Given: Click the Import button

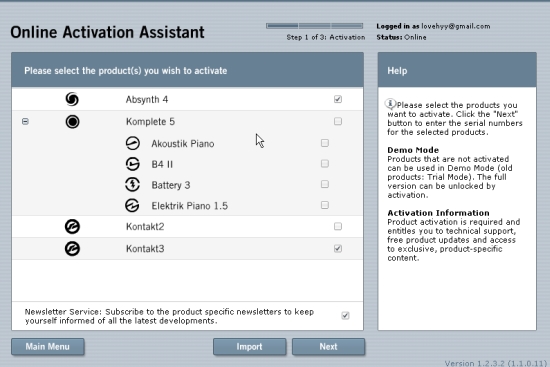Looking at the screenshot, I should tap(249, 347).
